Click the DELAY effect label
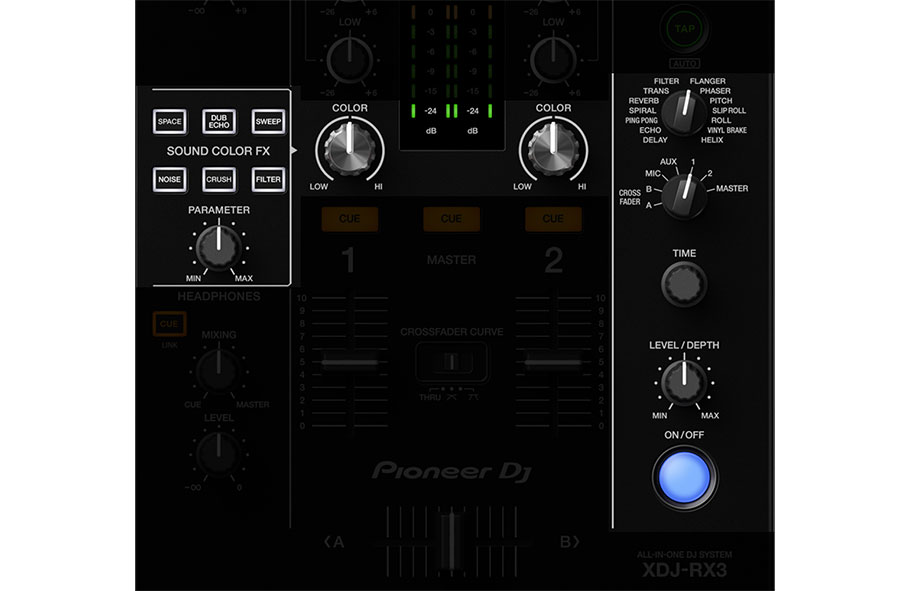The width and height of the screenshot is (910, 591). point(655,140)
